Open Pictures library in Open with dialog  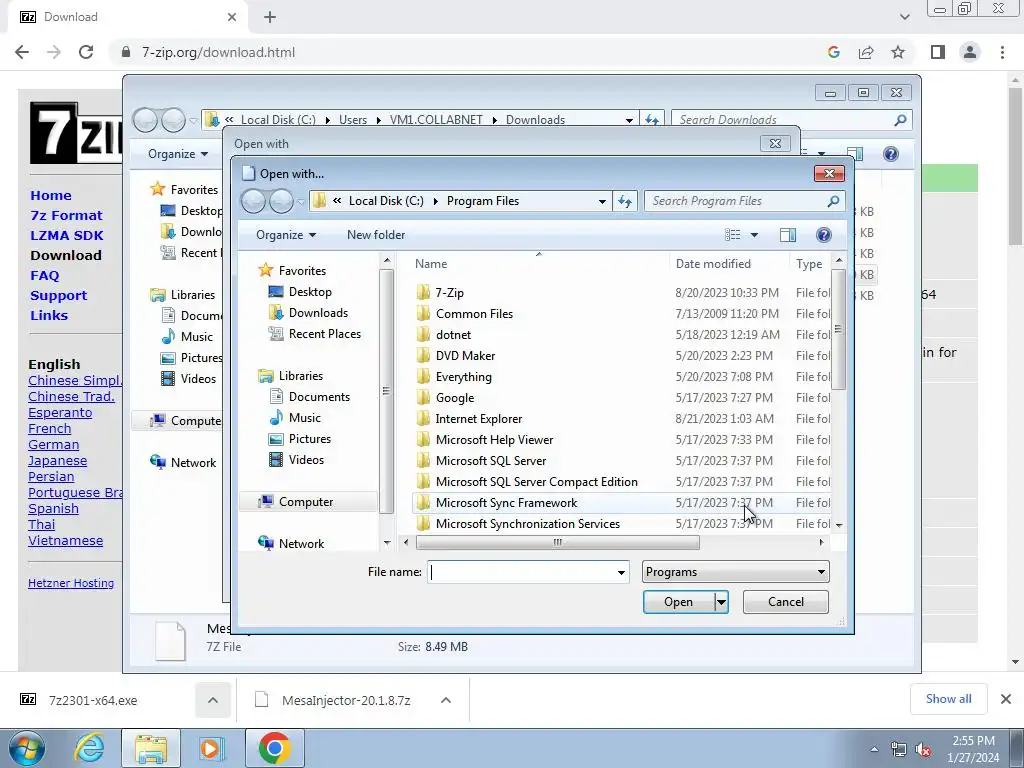tap(310, 439)
